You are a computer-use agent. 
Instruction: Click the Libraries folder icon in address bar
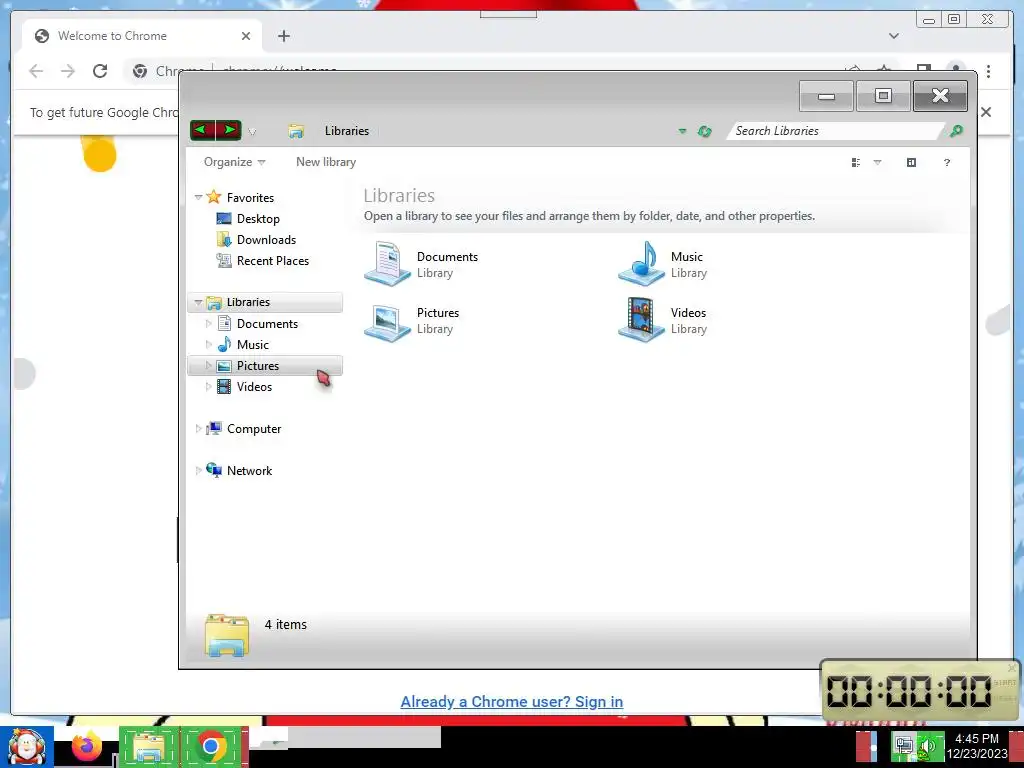pyautogui.click(x=296, y=131)
